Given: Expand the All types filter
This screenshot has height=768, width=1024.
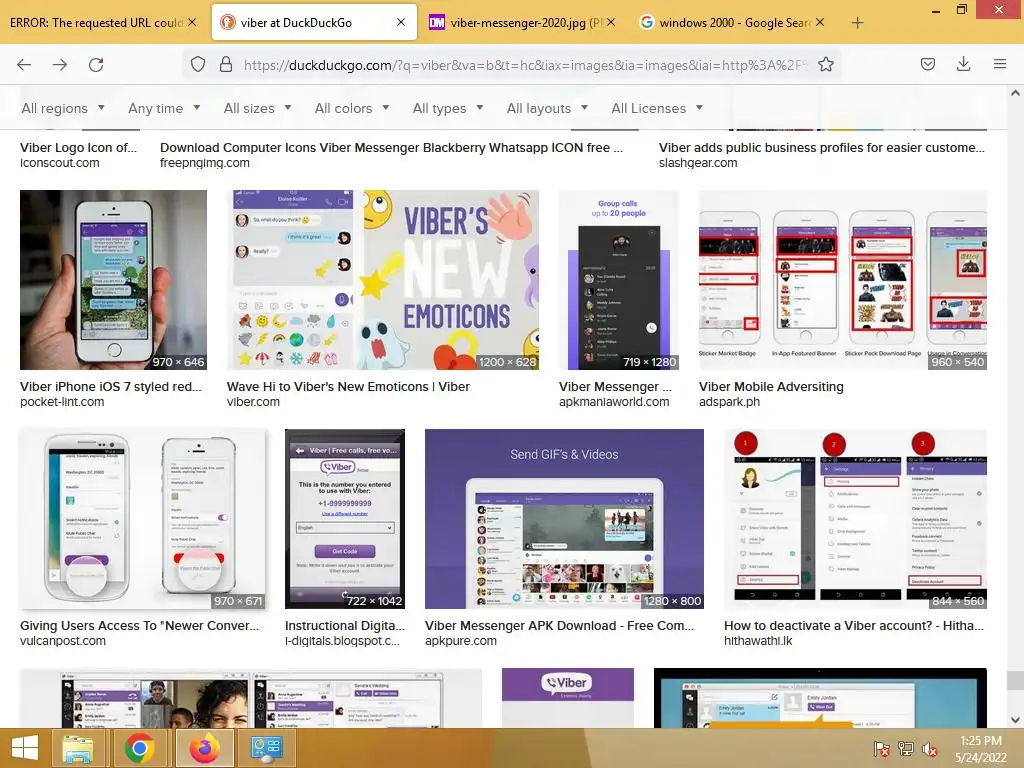Looking at the screenshot, I should 448,108.
